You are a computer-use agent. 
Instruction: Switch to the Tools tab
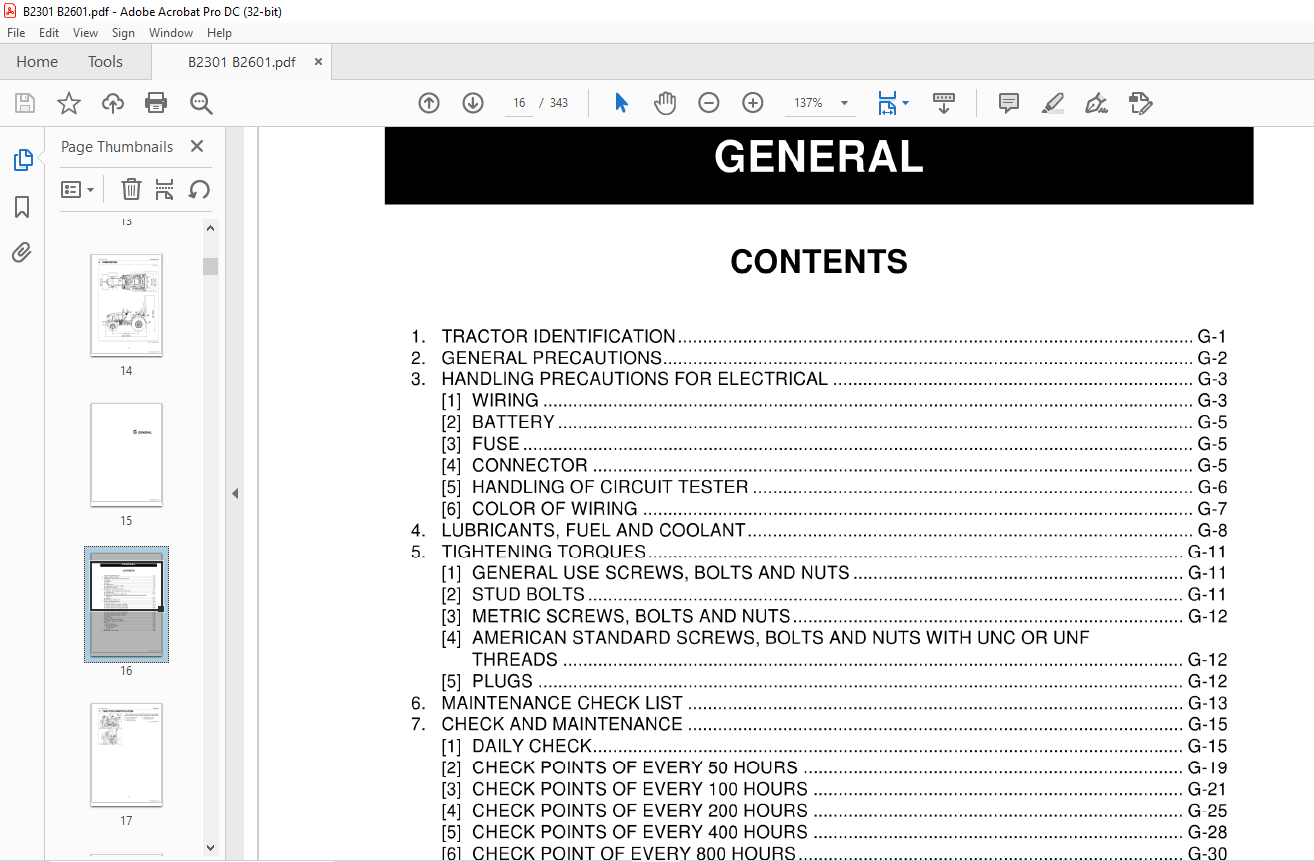(105, 62)
